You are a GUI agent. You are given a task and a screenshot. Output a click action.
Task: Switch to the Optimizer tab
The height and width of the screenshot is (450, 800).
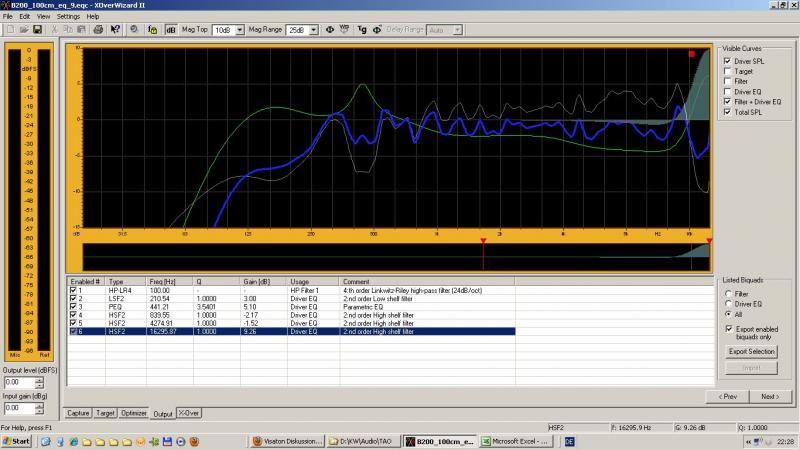point(134,412)
